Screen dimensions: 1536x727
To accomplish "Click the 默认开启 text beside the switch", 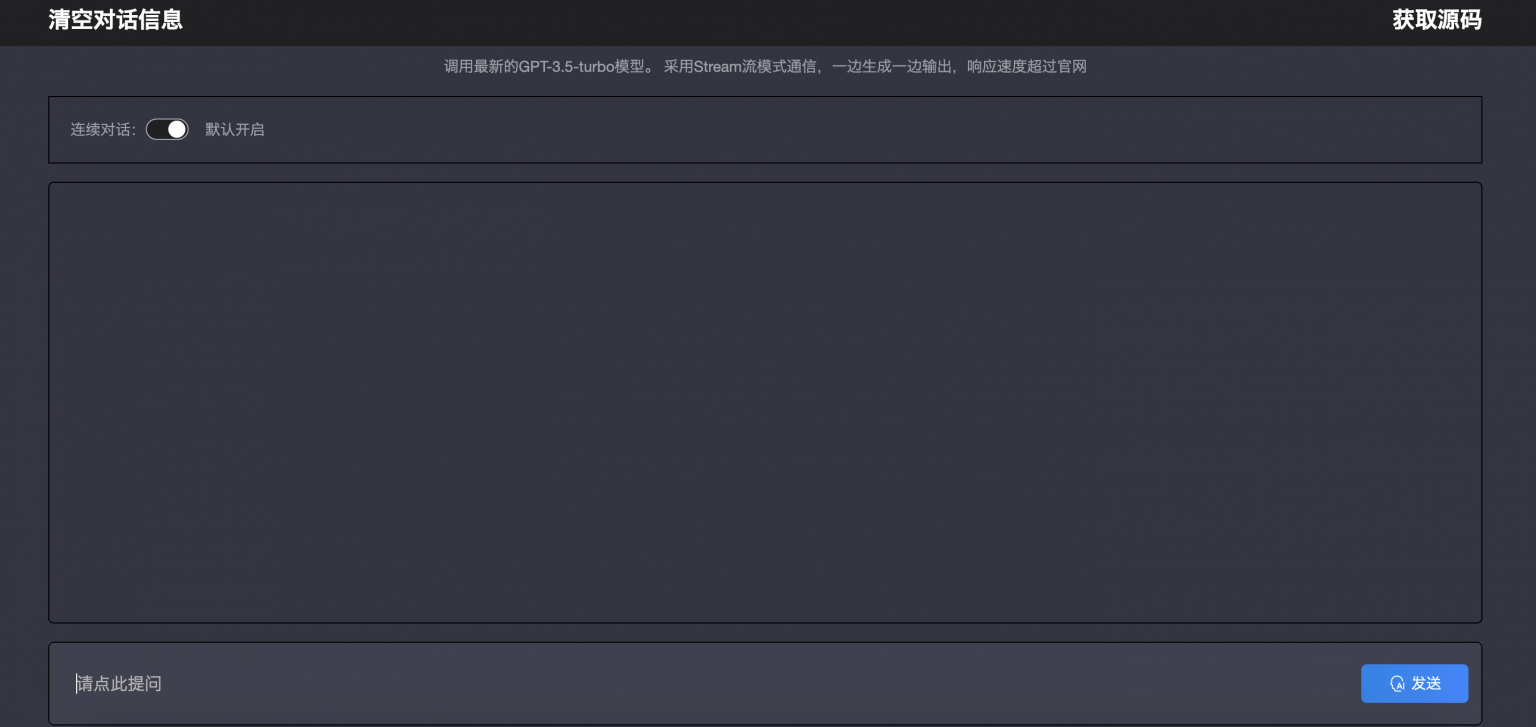I will point(235,130).
